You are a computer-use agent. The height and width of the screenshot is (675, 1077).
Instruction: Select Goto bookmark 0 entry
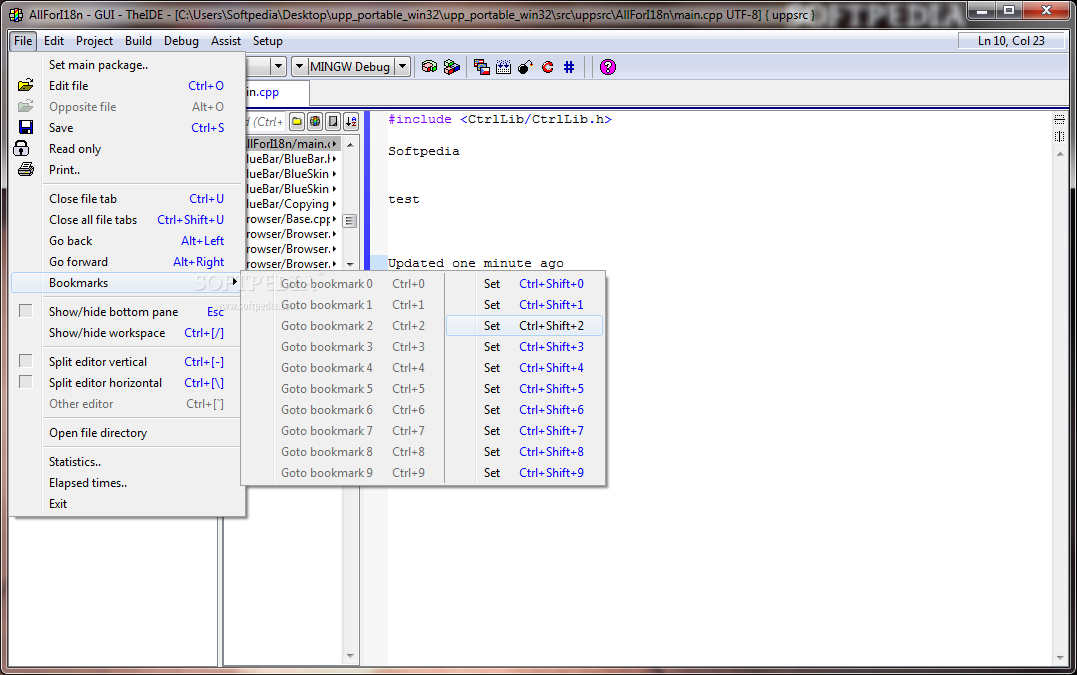(x=343, y=284)
